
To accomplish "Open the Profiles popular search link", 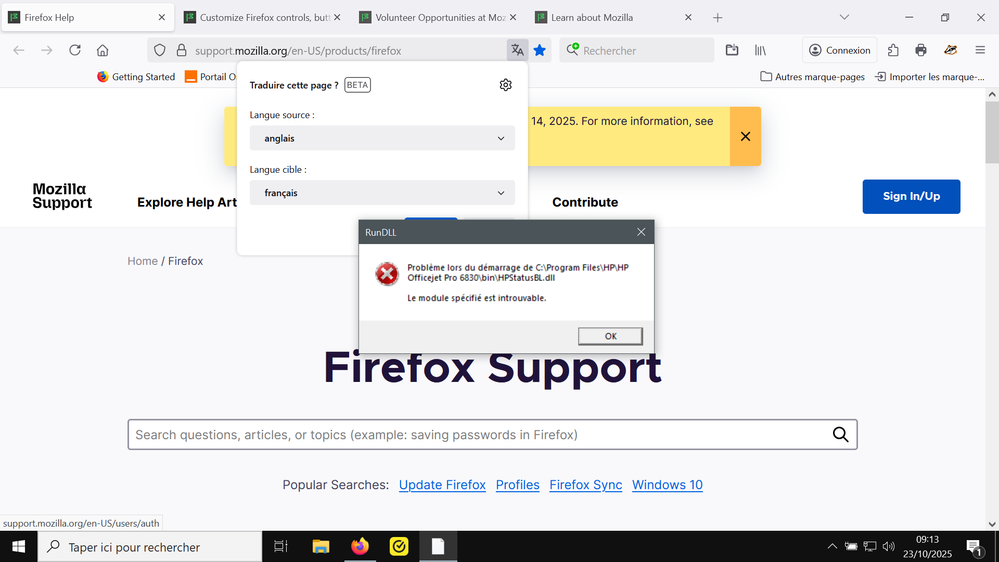I will 517,485.
